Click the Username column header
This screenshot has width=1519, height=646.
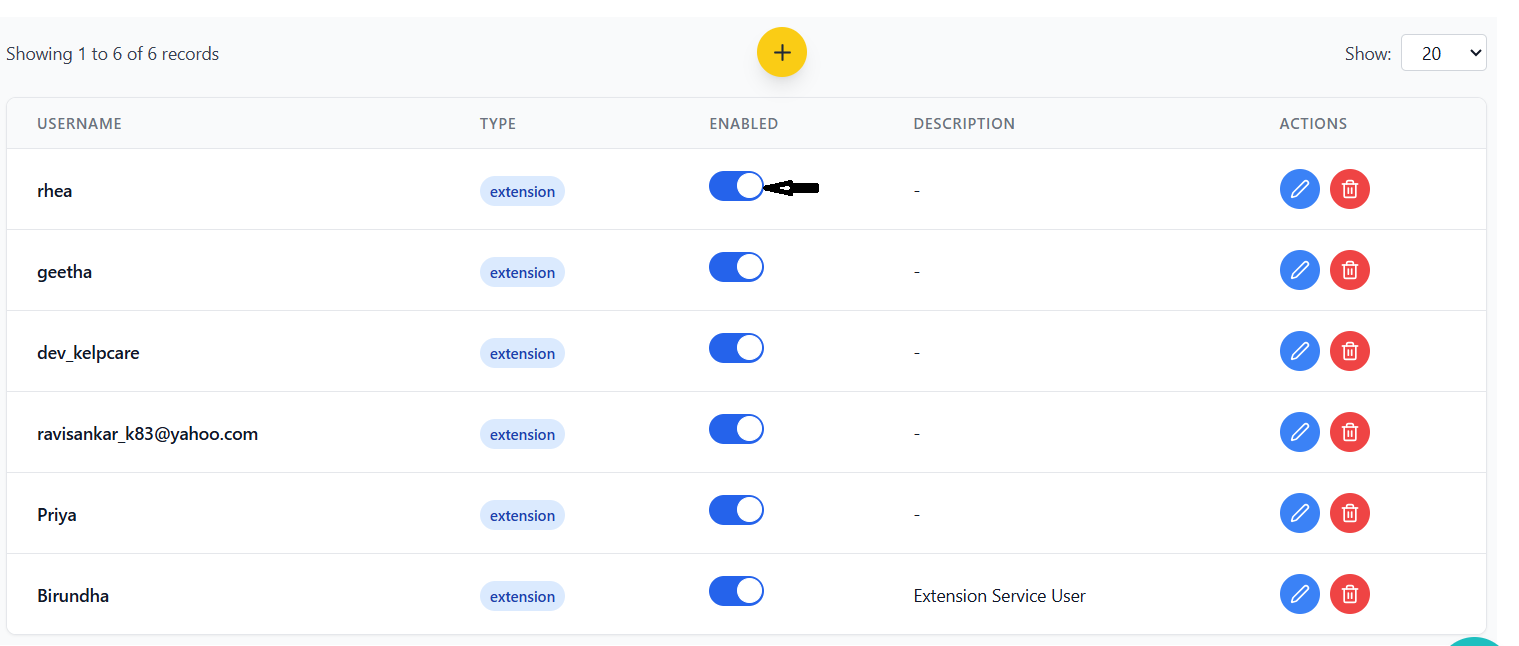tap(79, 124)
